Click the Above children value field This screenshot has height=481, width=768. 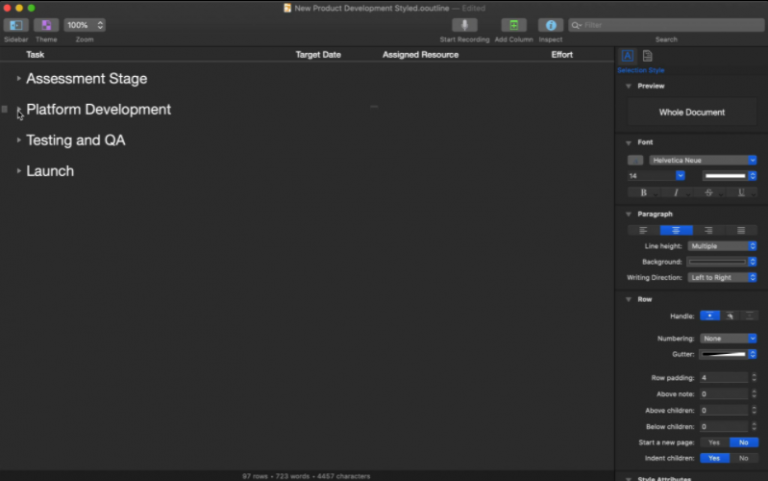(x=724, y=410)
